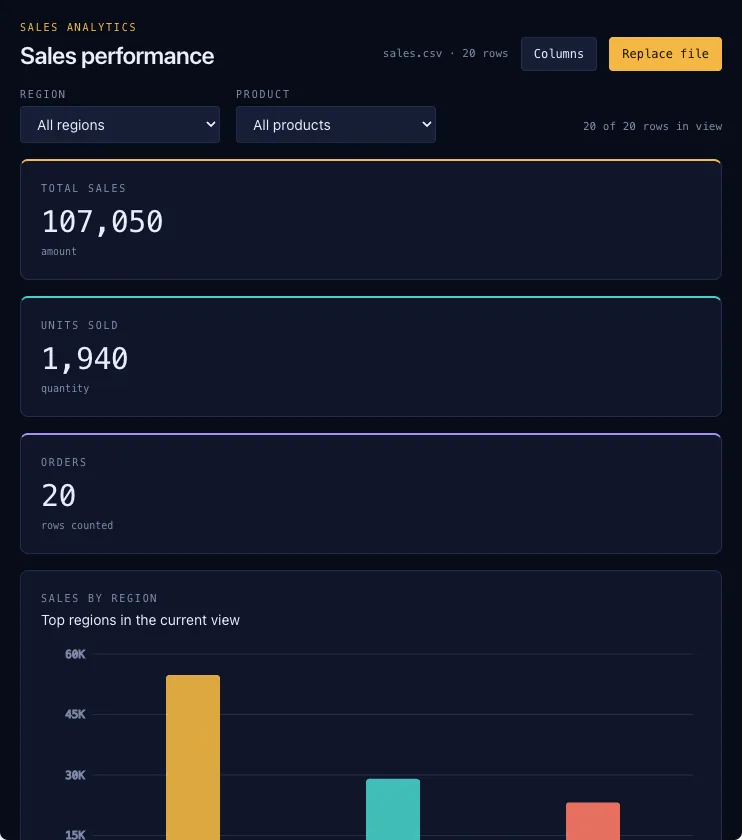
Task: Click Top regions in the current view
Action: (140, 620)
